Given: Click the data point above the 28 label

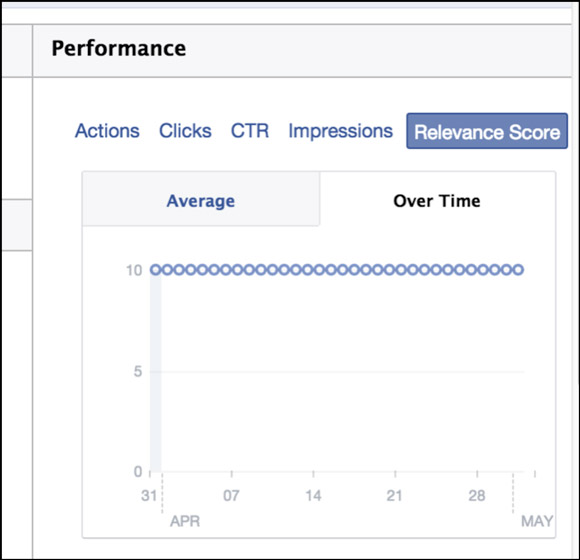Looking at the screenshot, I should [483, 270].
